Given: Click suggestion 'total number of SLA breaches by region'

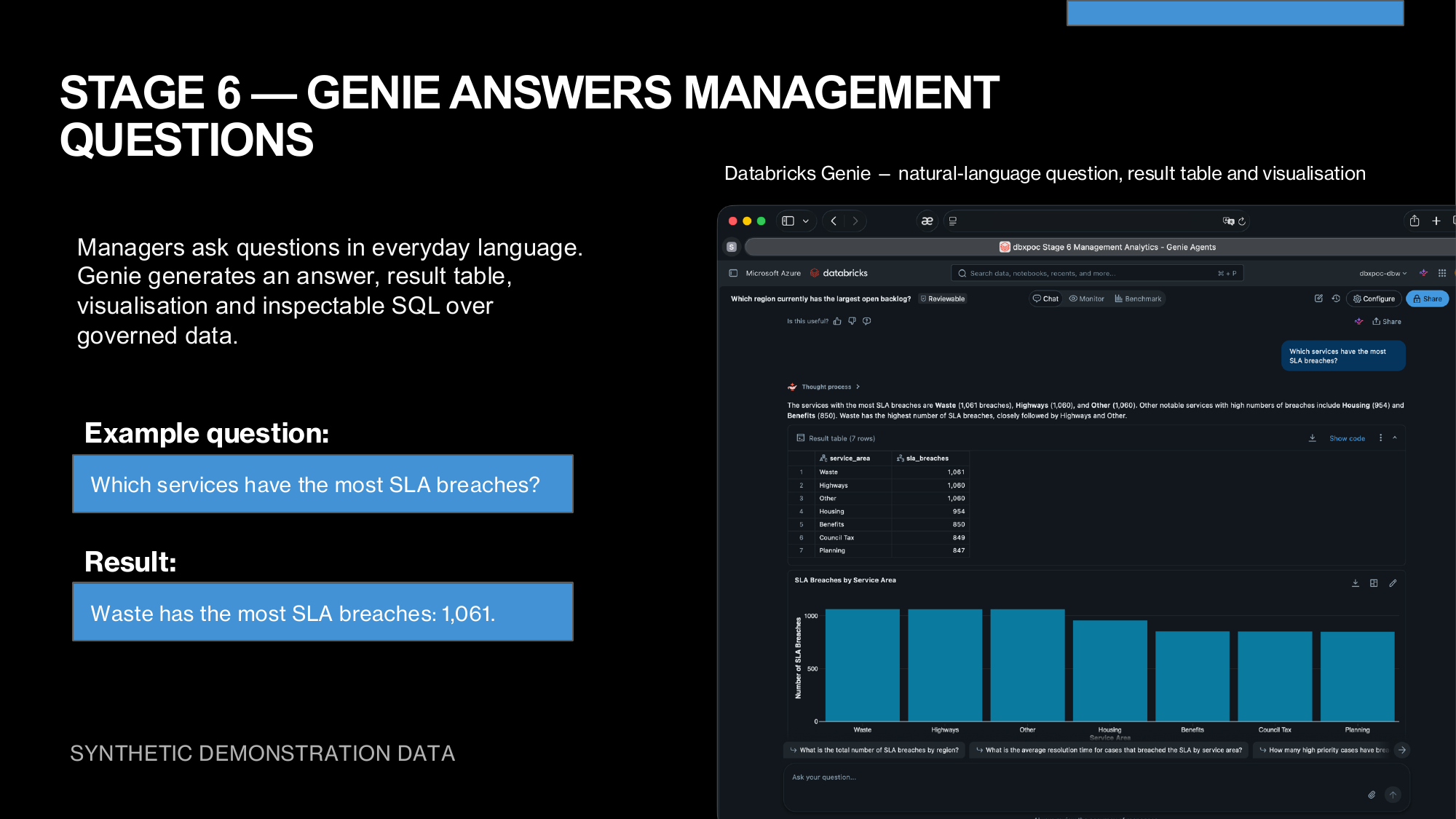Looking at the screenshot, I should pyautogui.click(x=874, y=750).
